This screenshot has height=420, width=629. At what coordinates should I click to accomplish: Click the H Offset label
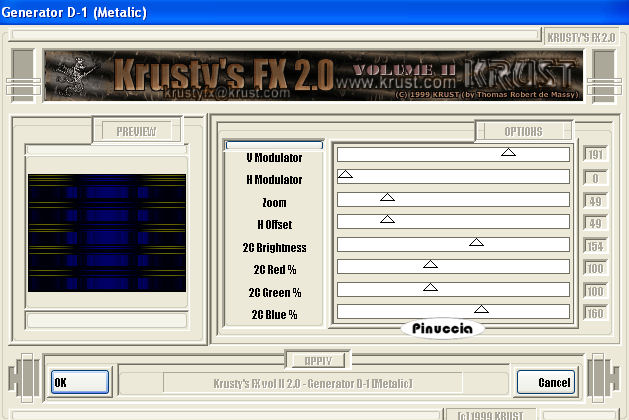tap(274, 225)
